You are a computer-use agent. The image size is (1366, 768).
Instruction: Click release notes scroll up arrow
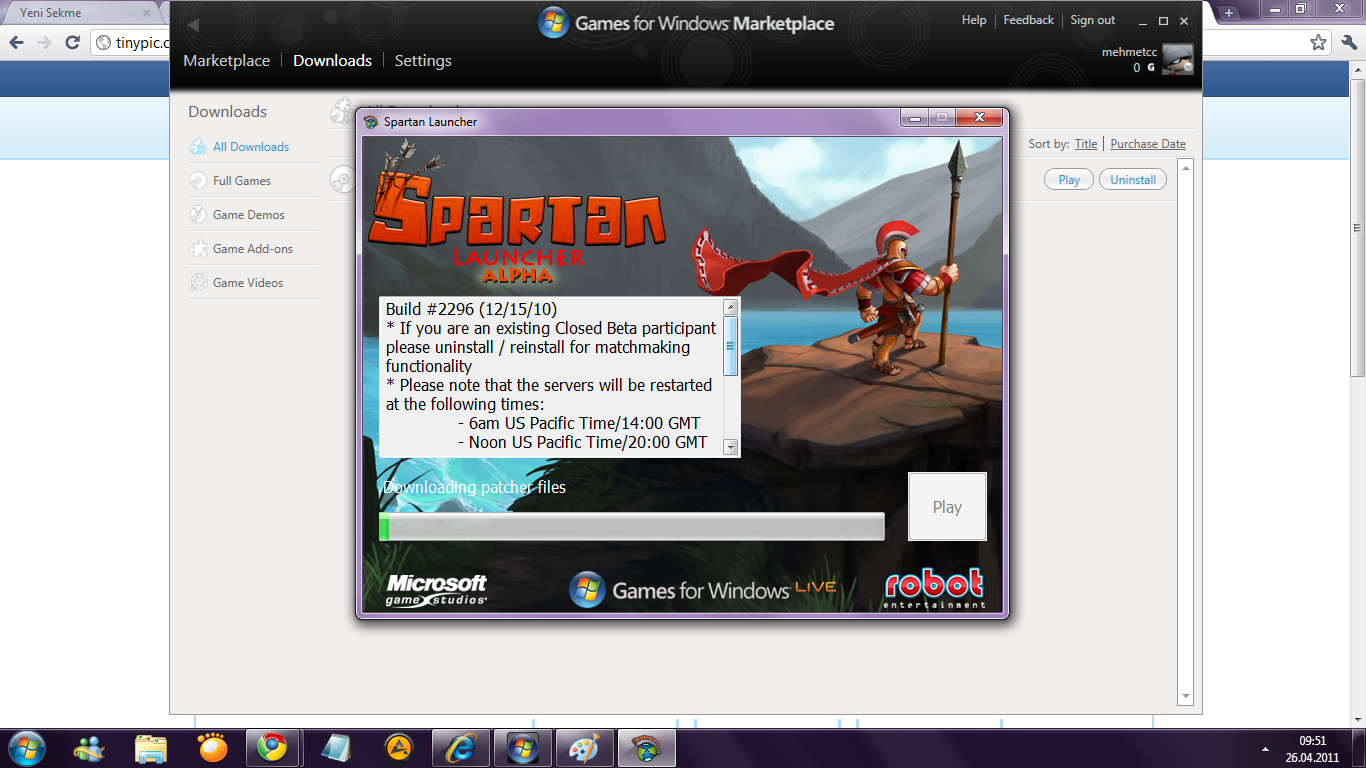(x=730, y=307)
